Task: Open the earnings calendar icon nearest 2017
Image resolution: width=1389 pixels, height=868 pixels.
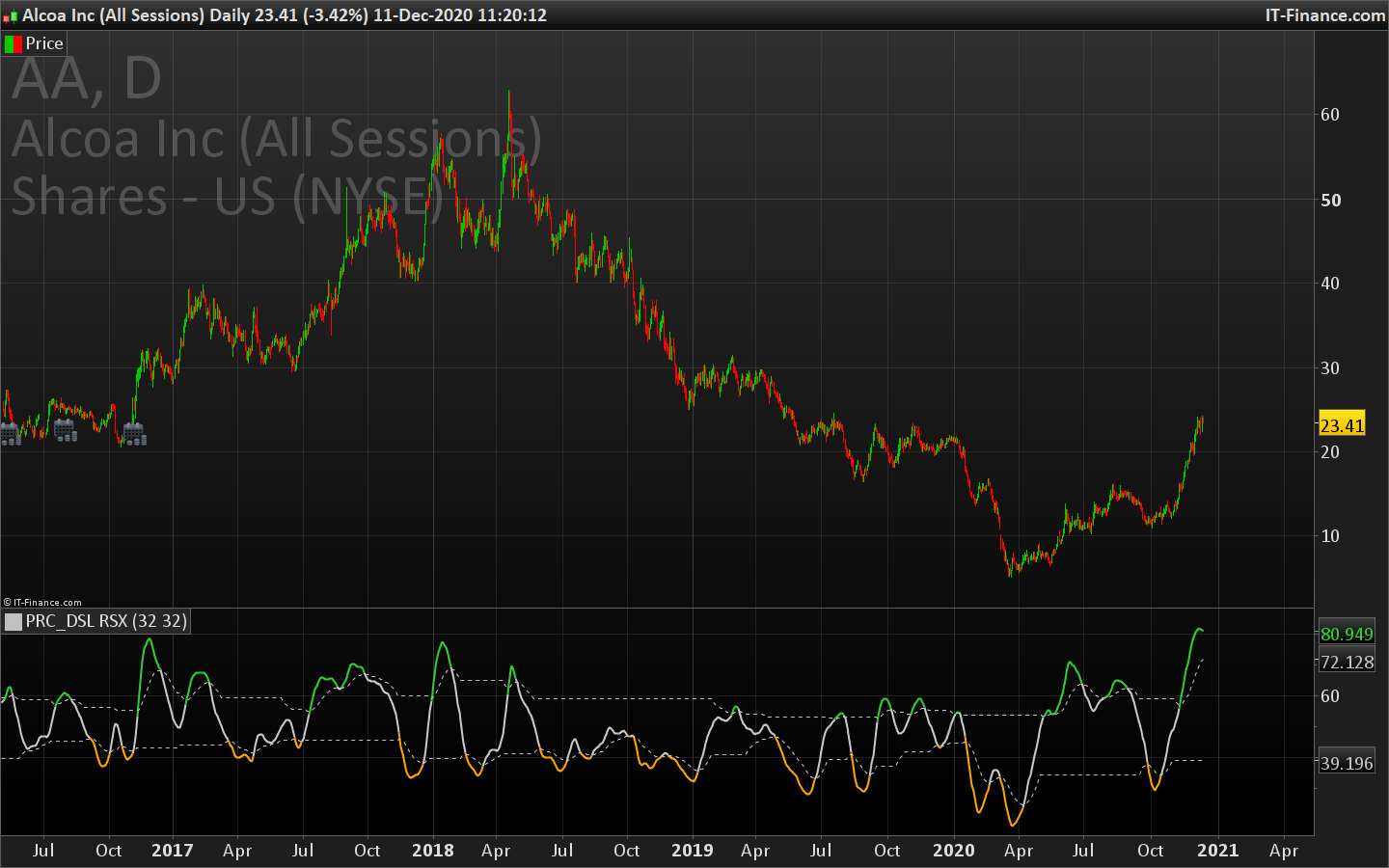Action: click(134, 433)
